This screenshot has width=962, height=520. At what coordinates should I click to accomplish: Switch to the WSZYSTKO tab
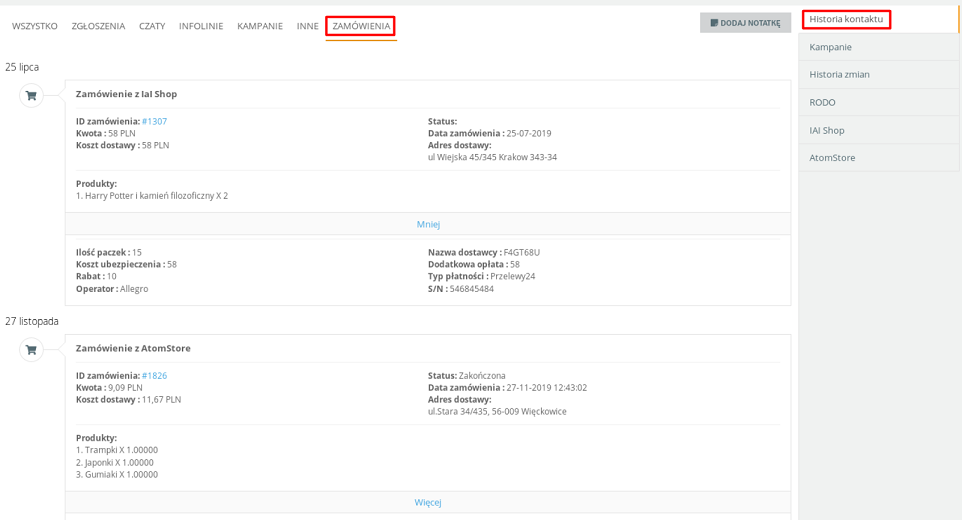coord(35,26)
